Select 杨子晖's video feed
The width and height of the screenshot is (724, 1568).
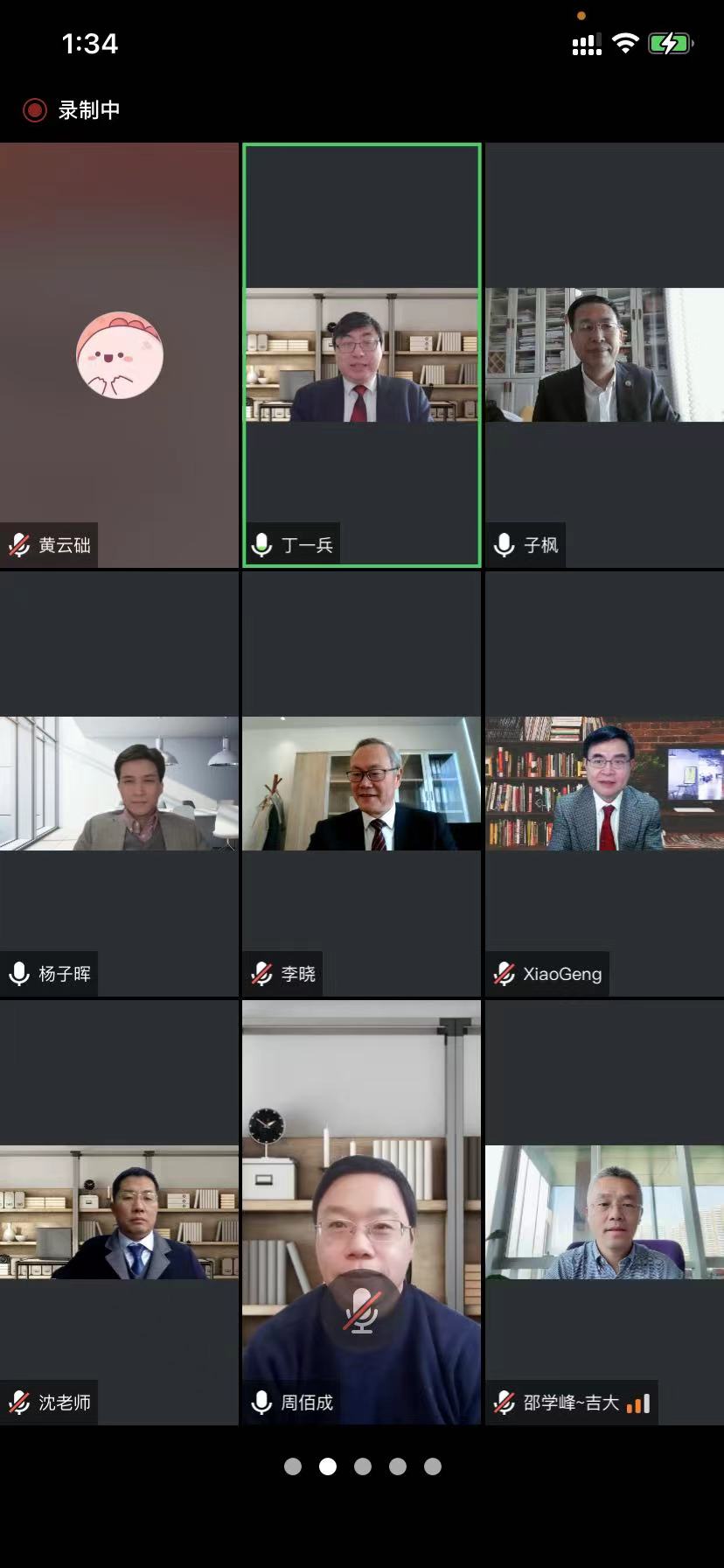pyautogui.click(x=119, y=784)
